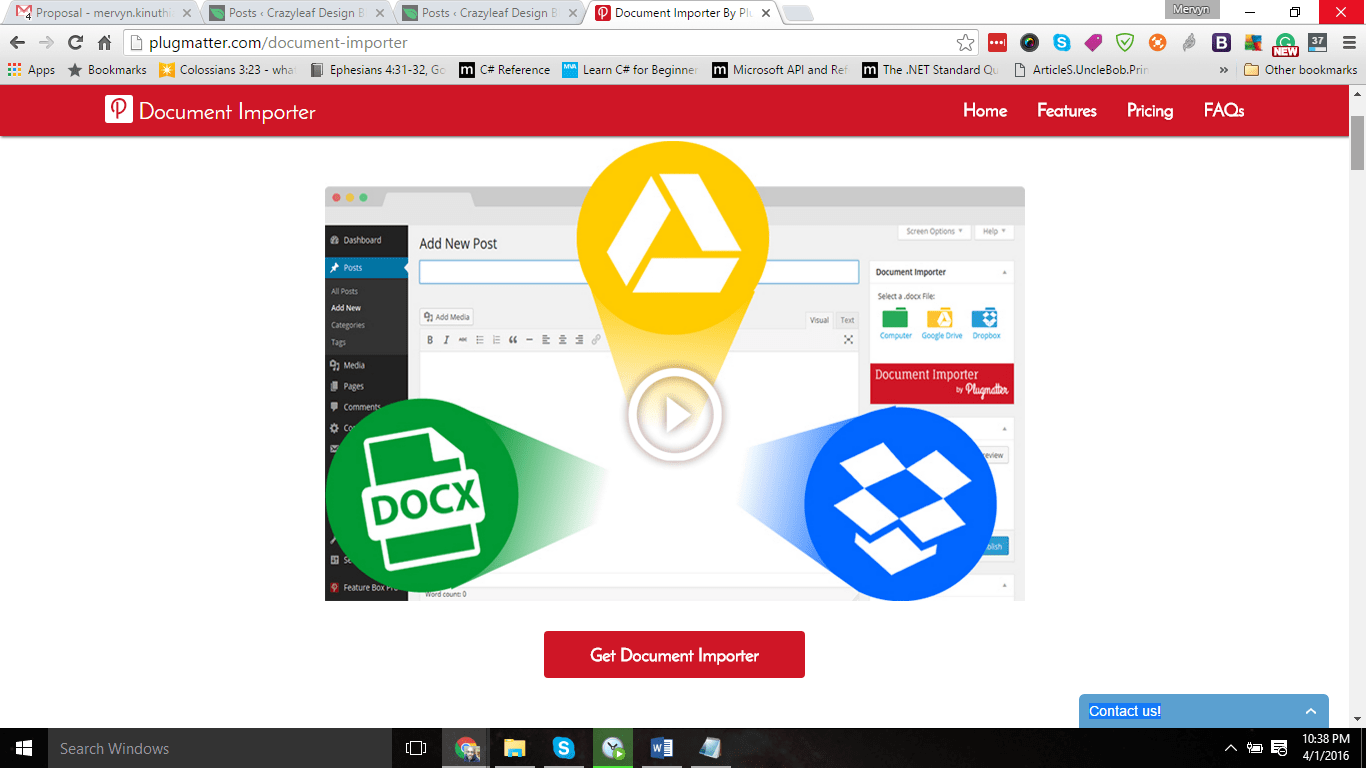Switch to the Proposal Gmail tab
The width and height of the screenshot is (1366, 768).
(x=100, y=13)
